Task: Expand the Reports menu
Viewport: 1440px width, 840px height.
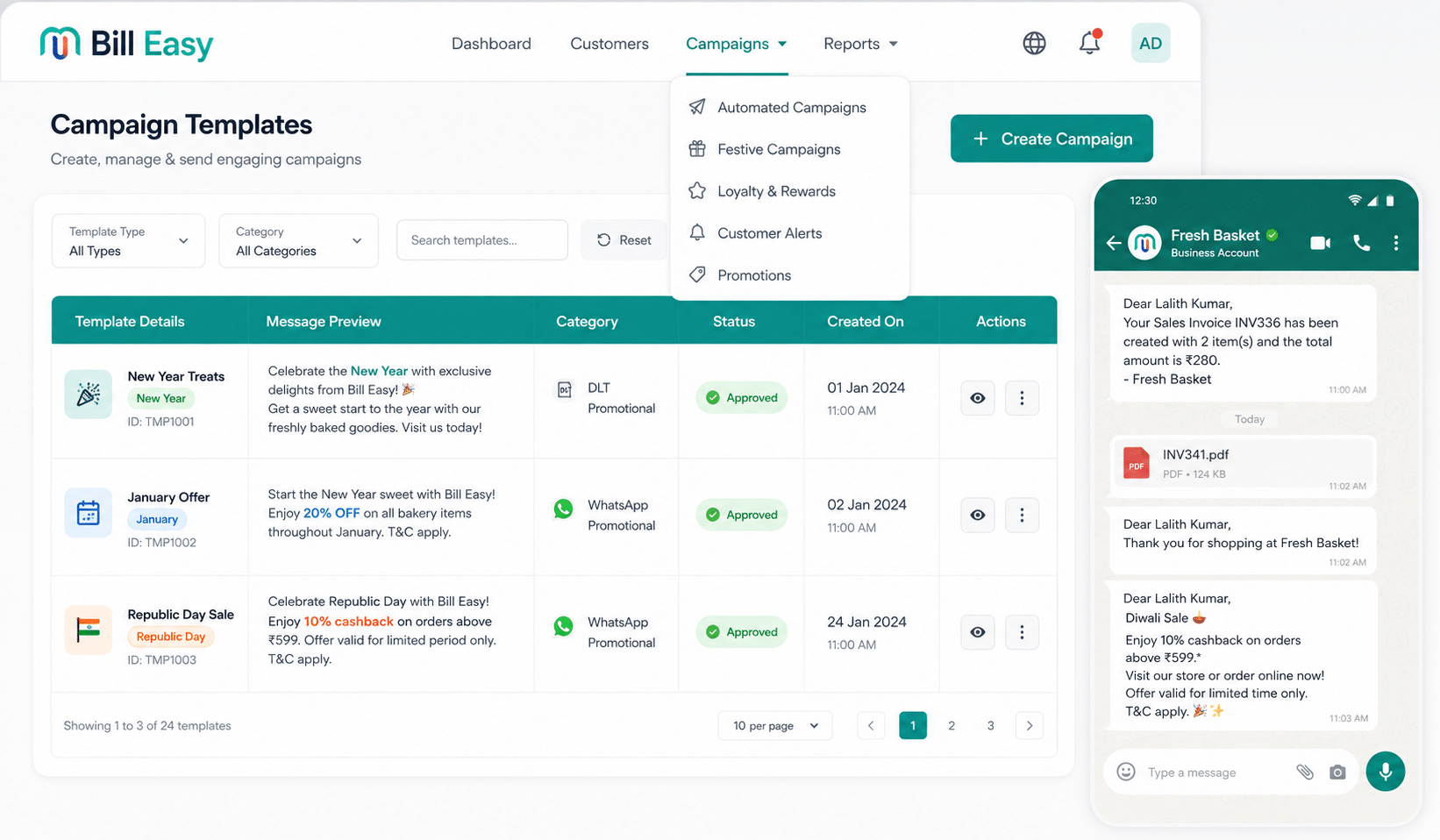Action: click(x=860, y=44)
